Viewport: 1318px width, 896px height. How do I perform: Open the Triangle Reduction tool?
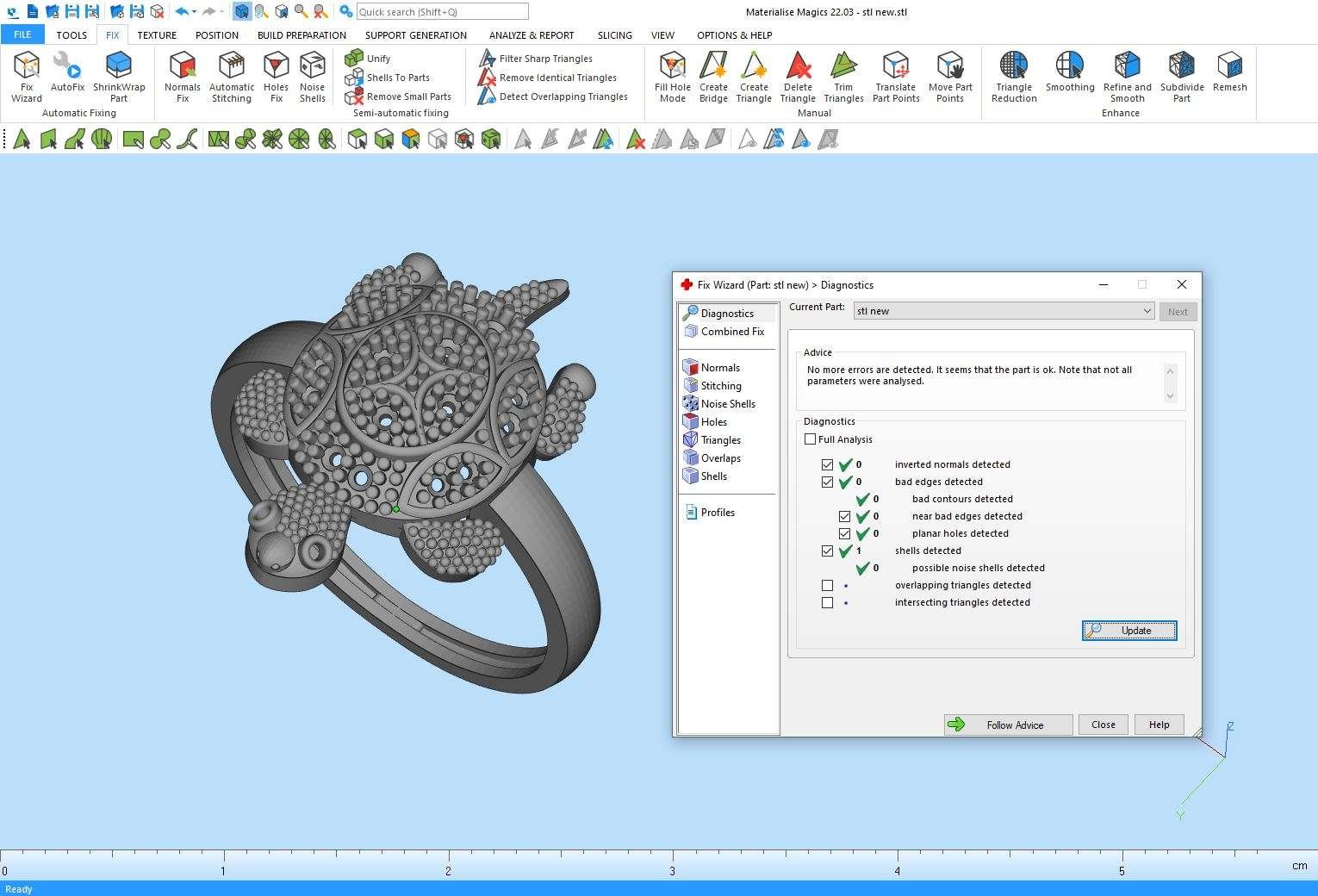1014,75
